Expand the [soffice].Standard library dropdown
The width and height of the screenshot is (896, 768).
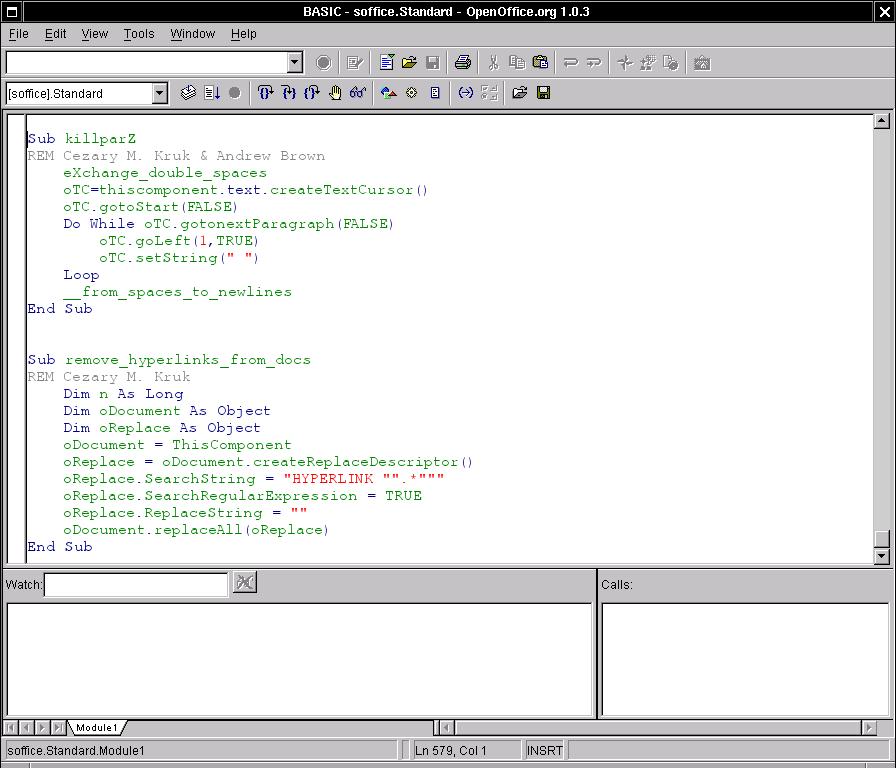pyautogui.click(x=159, y=93)
